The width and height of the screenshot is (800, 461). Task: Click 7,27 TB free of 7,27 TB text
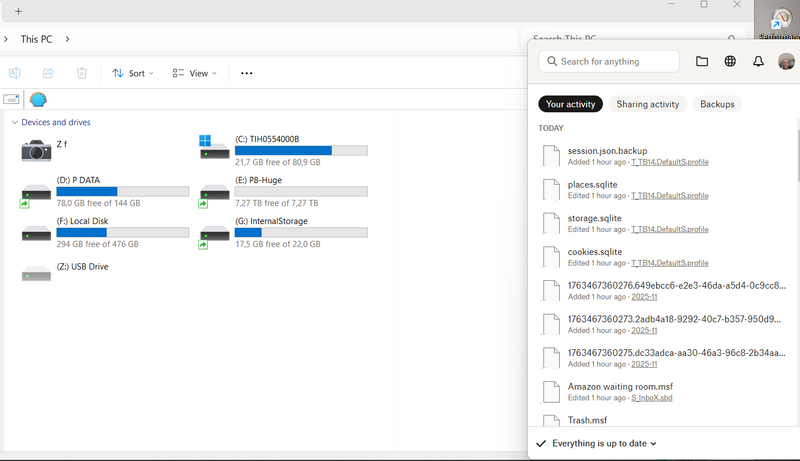(277, 203)
